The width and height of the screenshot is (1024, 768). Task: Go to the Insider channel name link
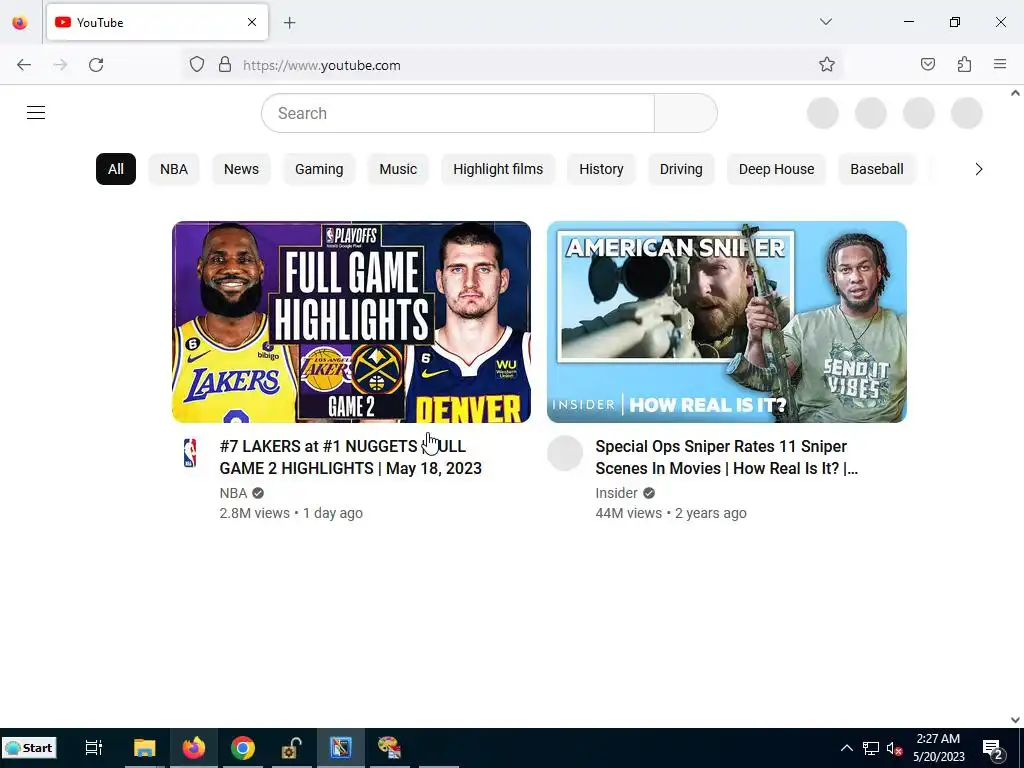616,493
